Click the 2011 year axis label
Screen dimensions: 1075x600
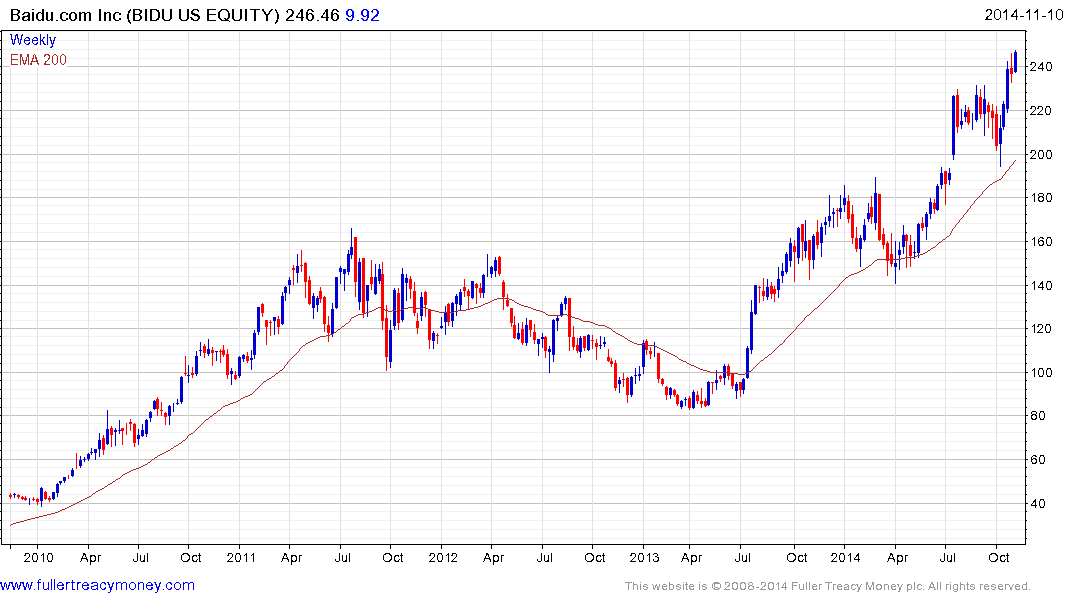coord(241,557)
